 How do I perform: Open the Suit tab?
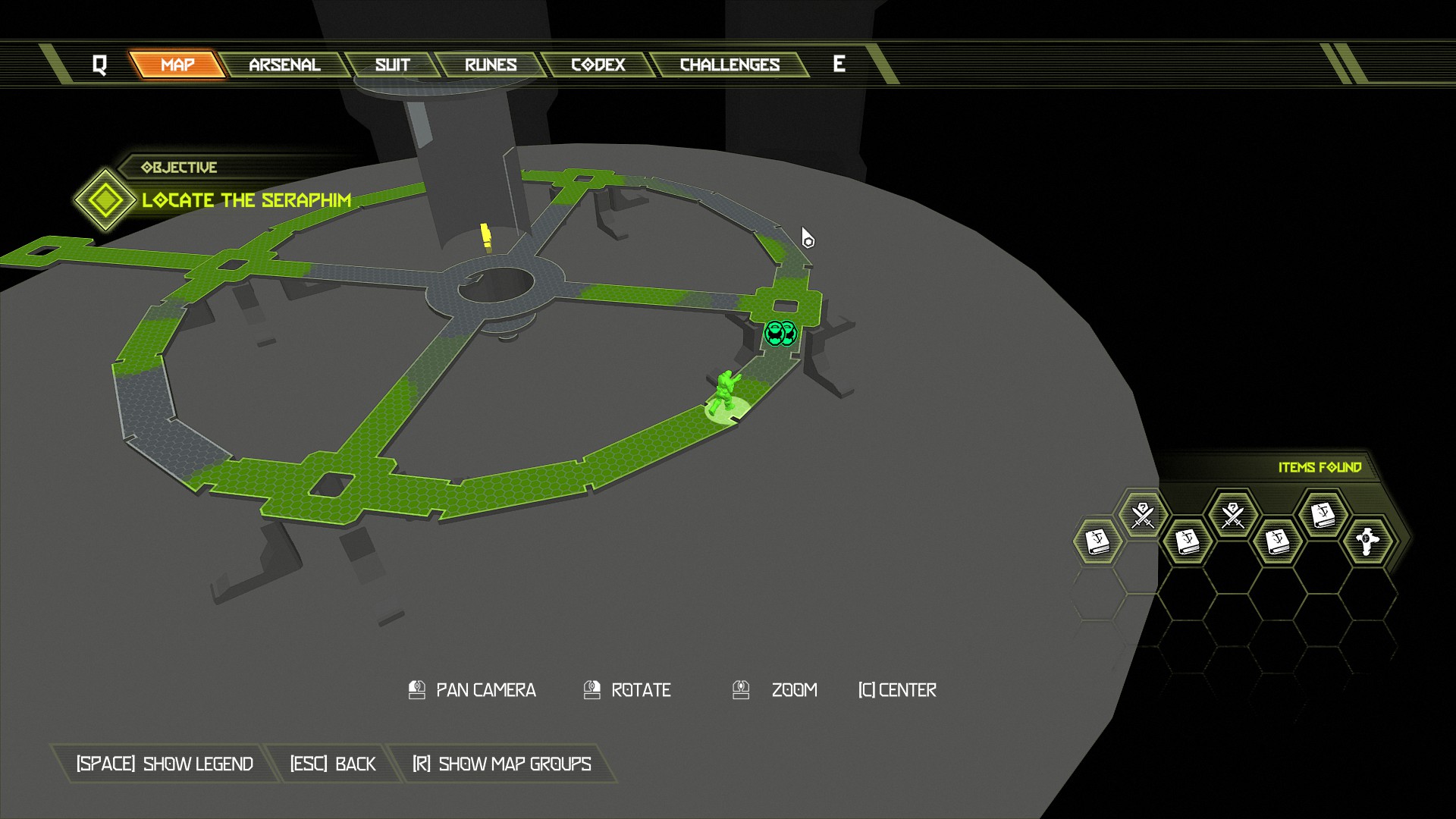392,65
